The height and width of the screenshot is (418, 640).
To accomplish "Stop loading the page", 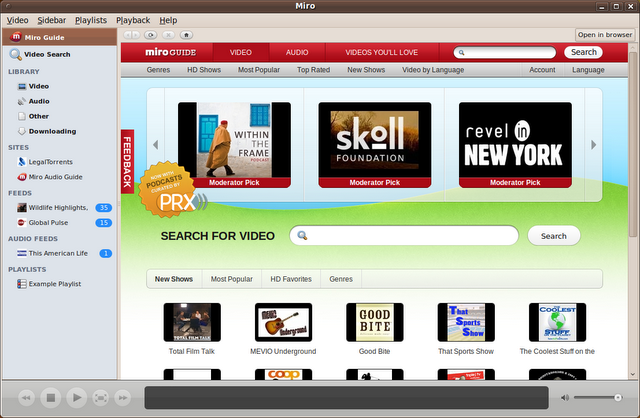I will (x=169, y=35).
